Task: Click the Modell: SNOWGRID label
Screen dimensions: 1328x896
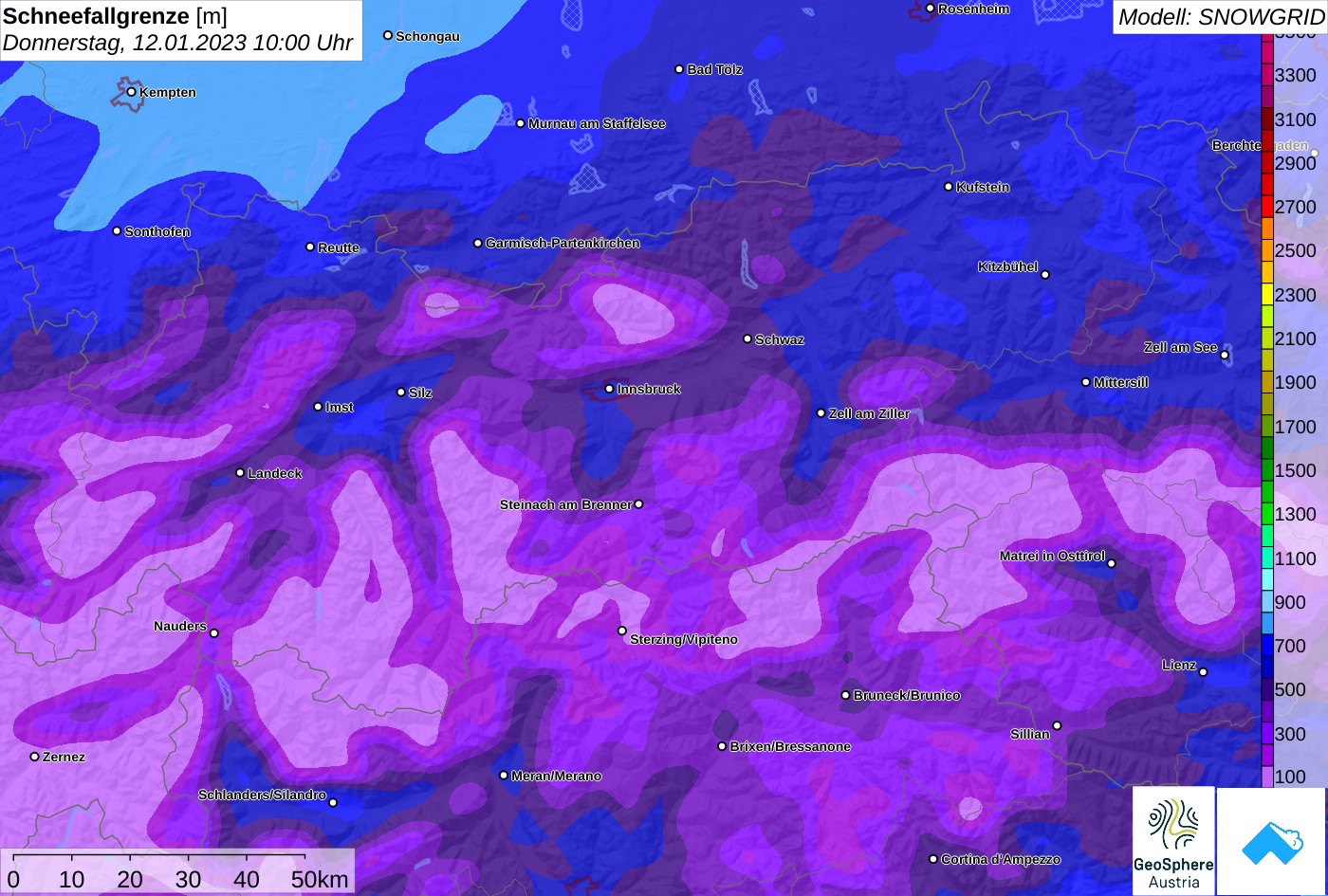Action: [x=1221, y=16]
